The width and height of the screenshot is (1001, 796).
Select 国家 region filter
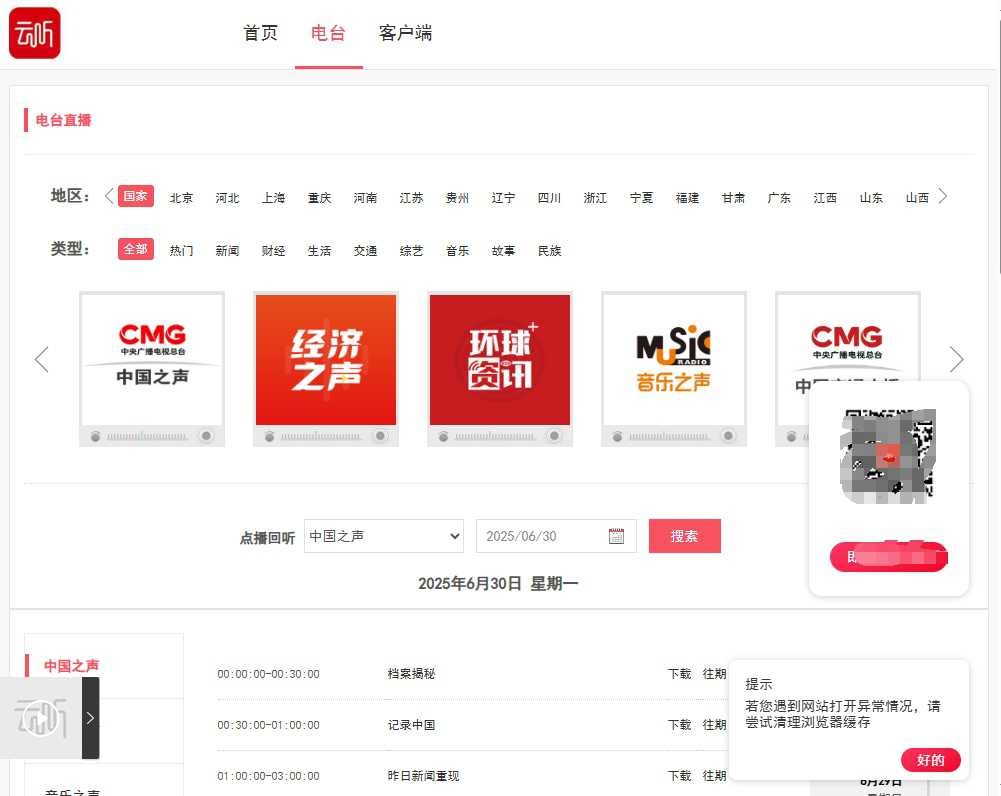click(136, 196)
